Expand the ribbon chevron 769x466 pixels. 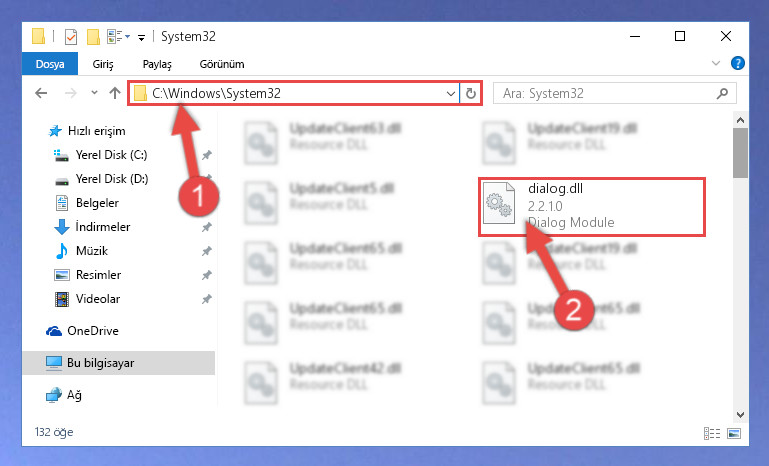click(x=716, y=63)
